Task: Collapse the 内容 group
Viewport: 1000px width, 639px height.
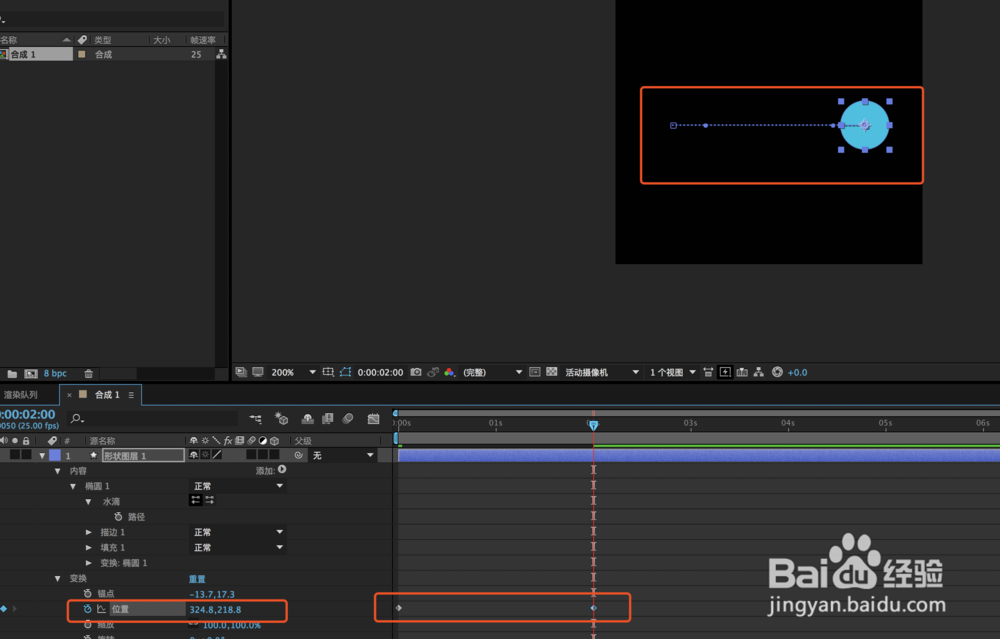Action: tap(57, 471)
